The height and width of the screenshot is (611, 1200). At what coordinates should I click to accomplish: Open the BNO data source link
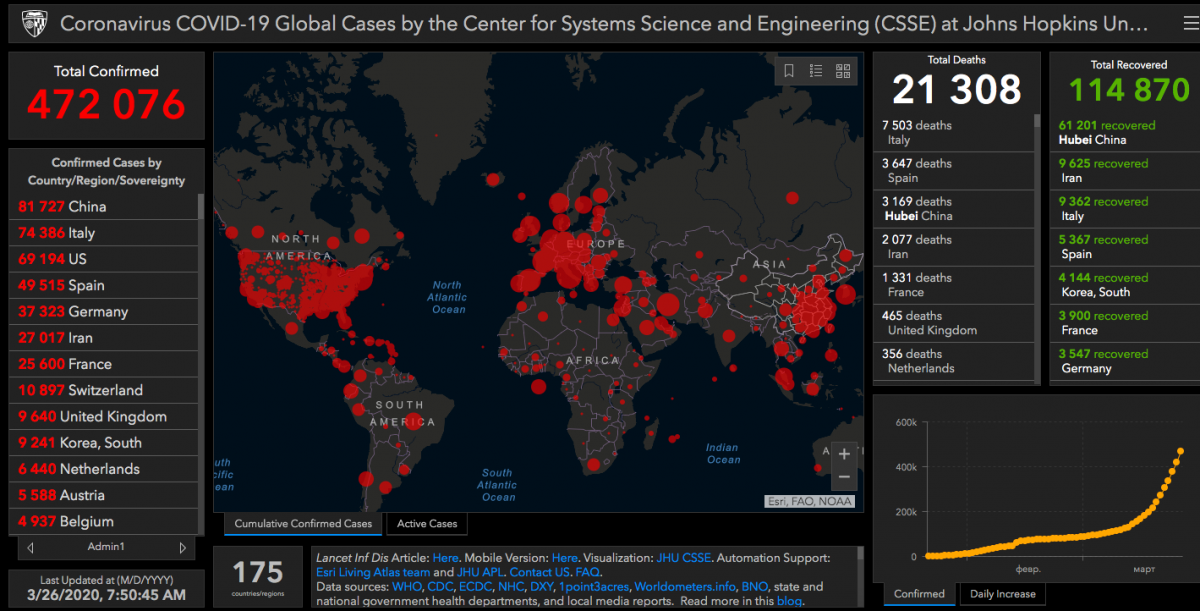pyautogui.click(x=754, y=586)
